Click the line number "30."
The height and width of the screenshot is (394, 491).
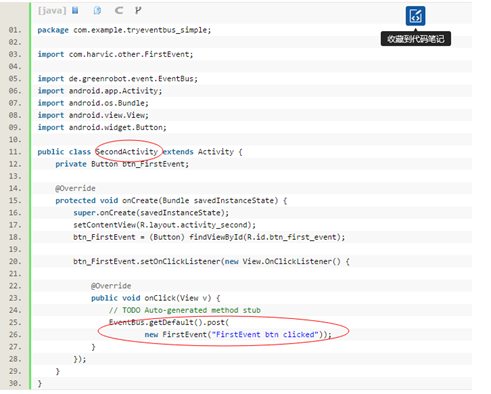(x=15, y=384)
